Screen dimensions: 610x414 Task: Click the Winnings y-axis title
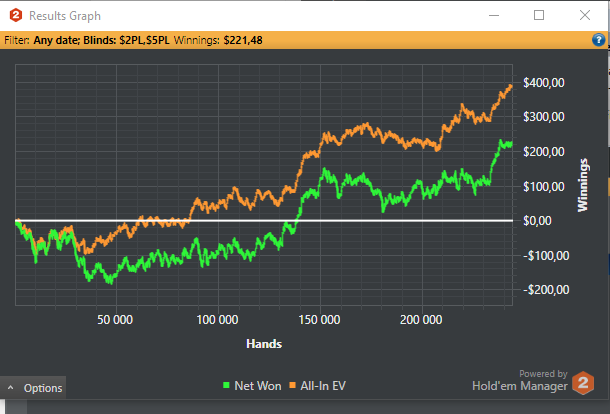(x=582, y=185)
